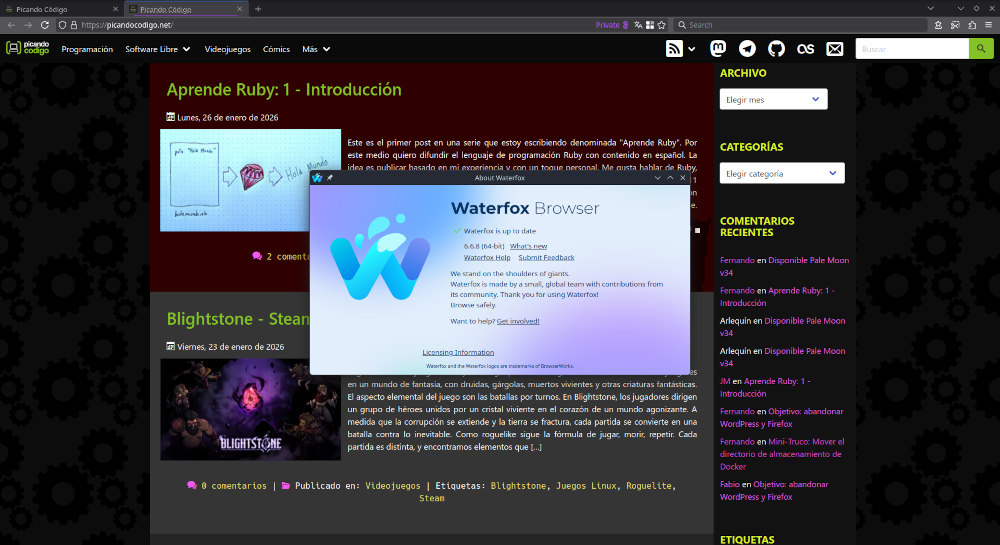Select the second Picando Código tab
This screenshot has width=1000, height=545.
point(185,9)
